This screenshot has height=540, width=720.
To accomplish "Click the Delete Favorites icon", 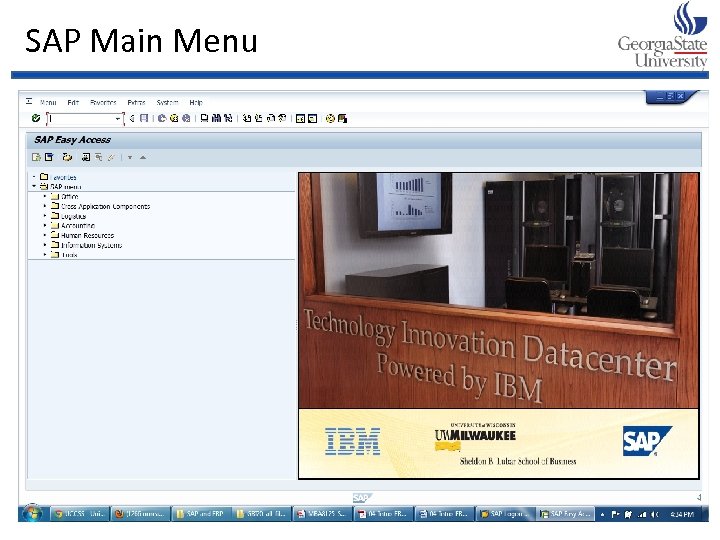I will click(99, 157).
